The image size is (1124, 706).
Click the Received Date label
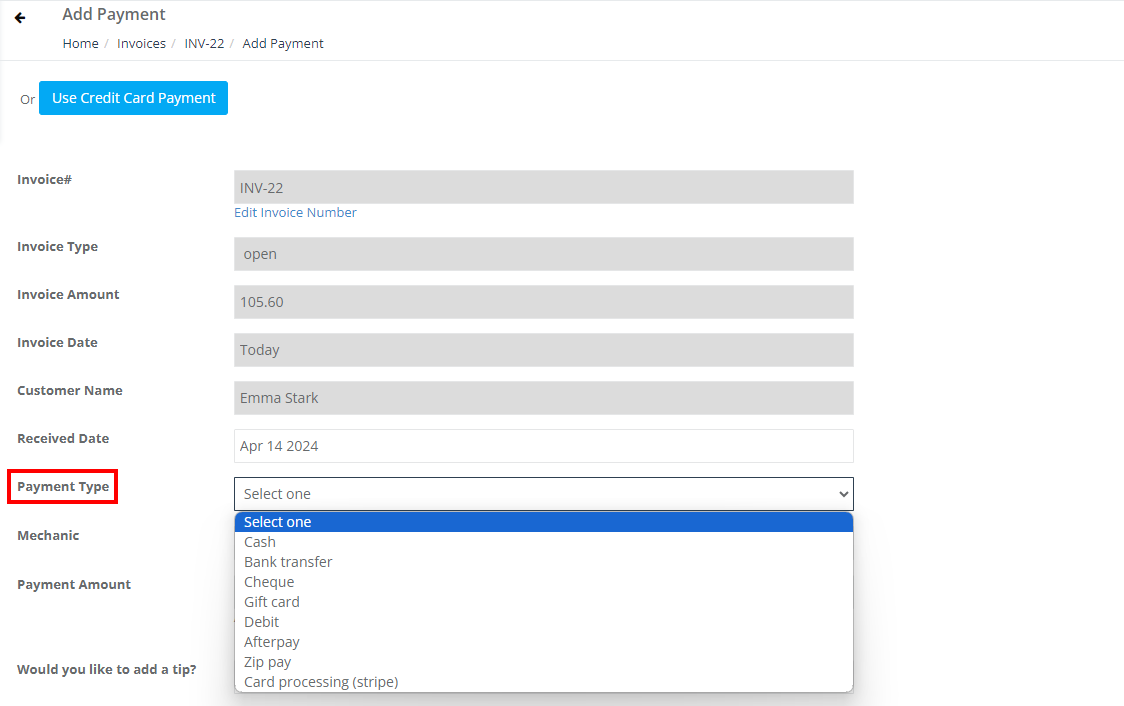63,439
